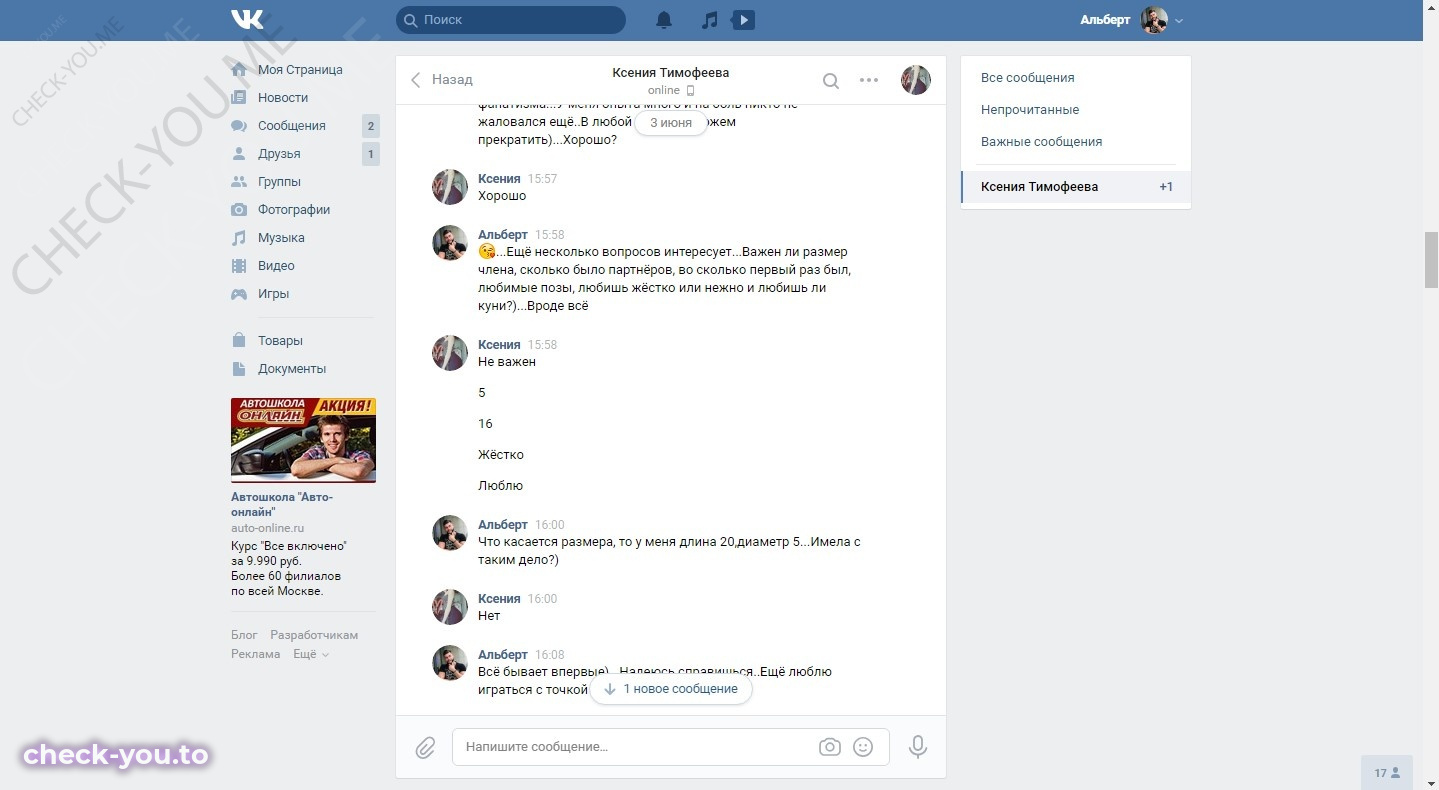Open Видео in sidebar
Viewport: 1439px width, 790px height.
click(276, 266)
